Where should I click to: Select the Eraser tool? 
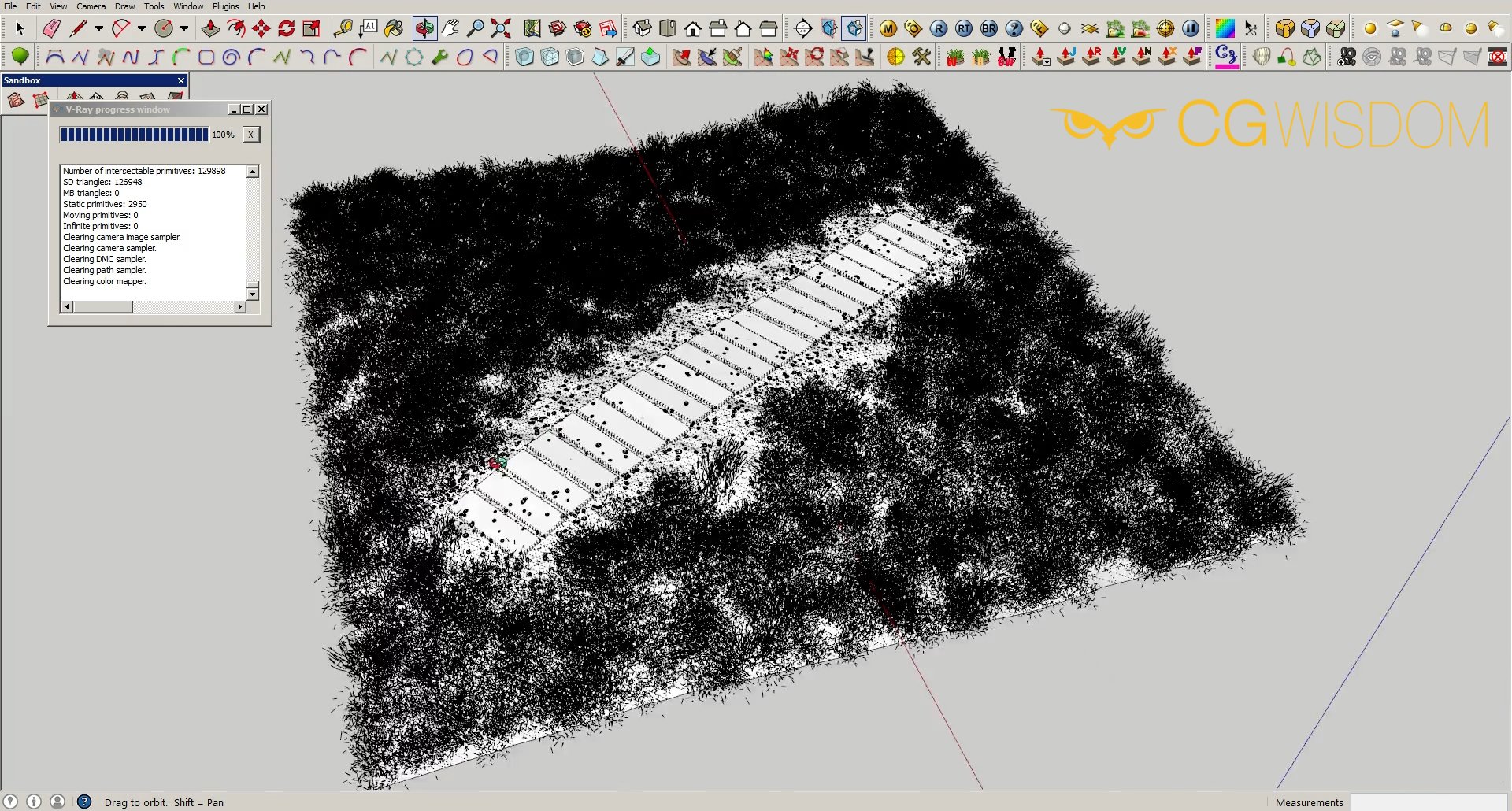(x=52, y=29)
